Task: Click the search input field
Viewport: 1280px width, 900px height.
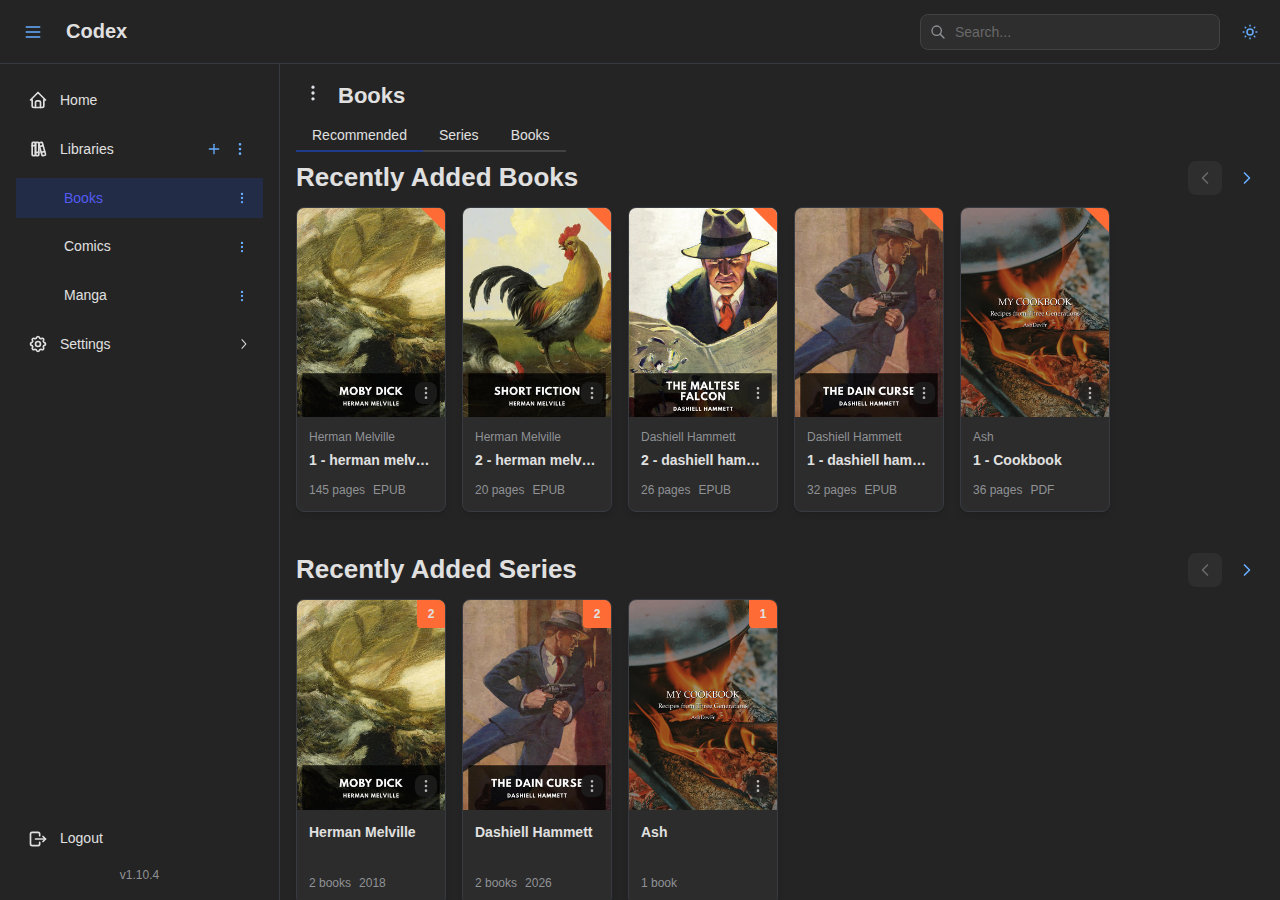Action: 1069,32
